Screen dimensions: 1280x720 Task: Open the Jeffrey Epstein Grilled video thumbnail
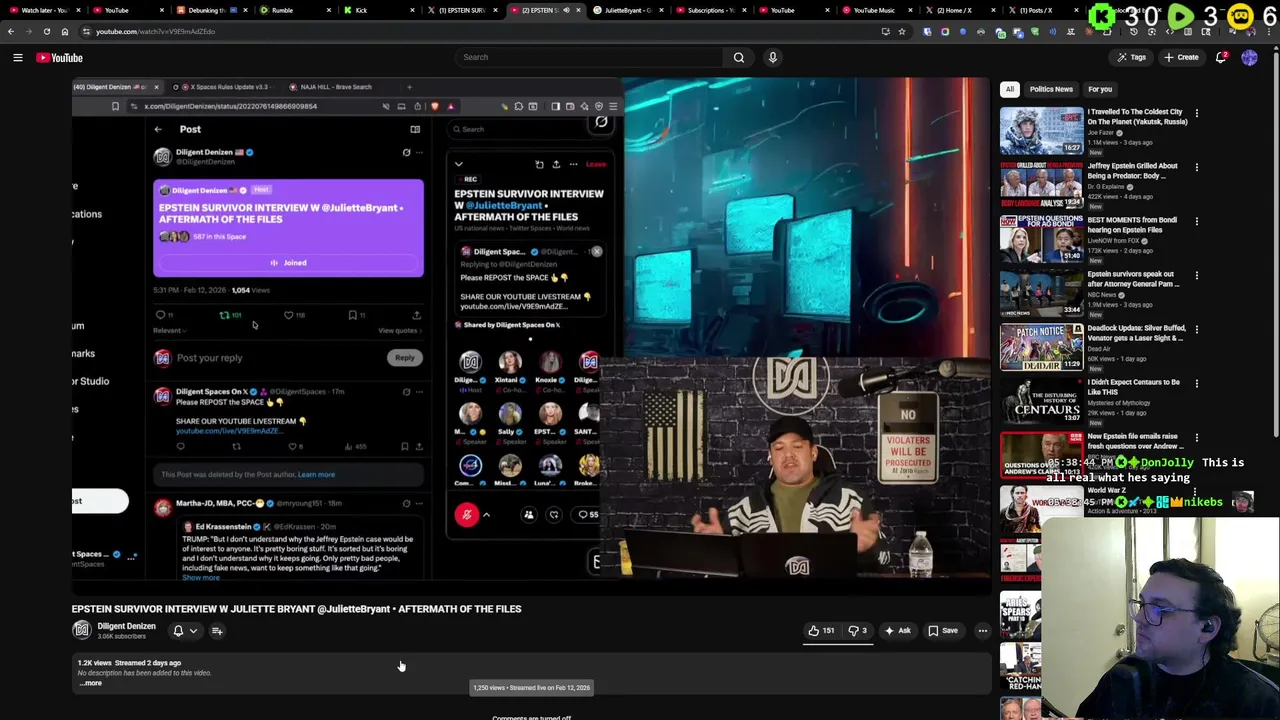click(1041, 184)
